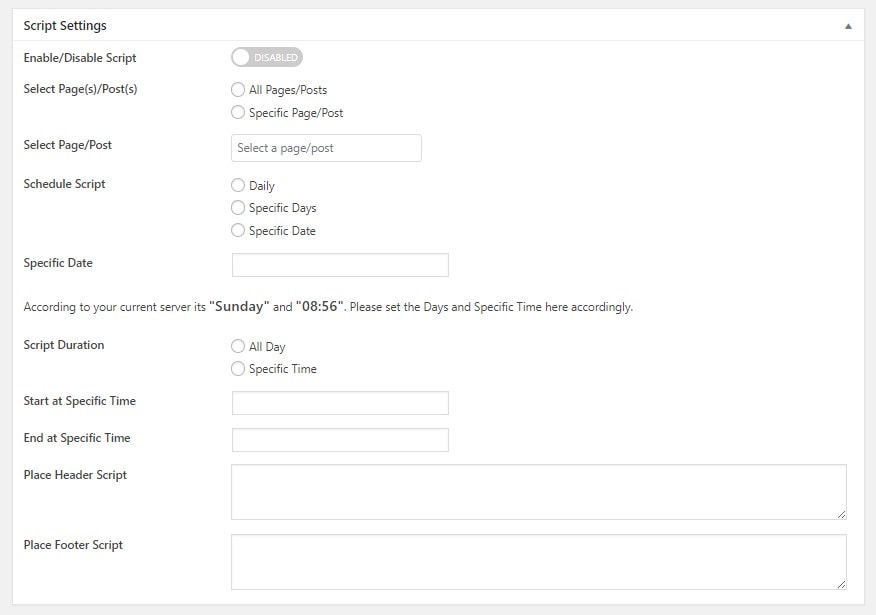Select the All Pages/Posts radio option

point(238,89)
